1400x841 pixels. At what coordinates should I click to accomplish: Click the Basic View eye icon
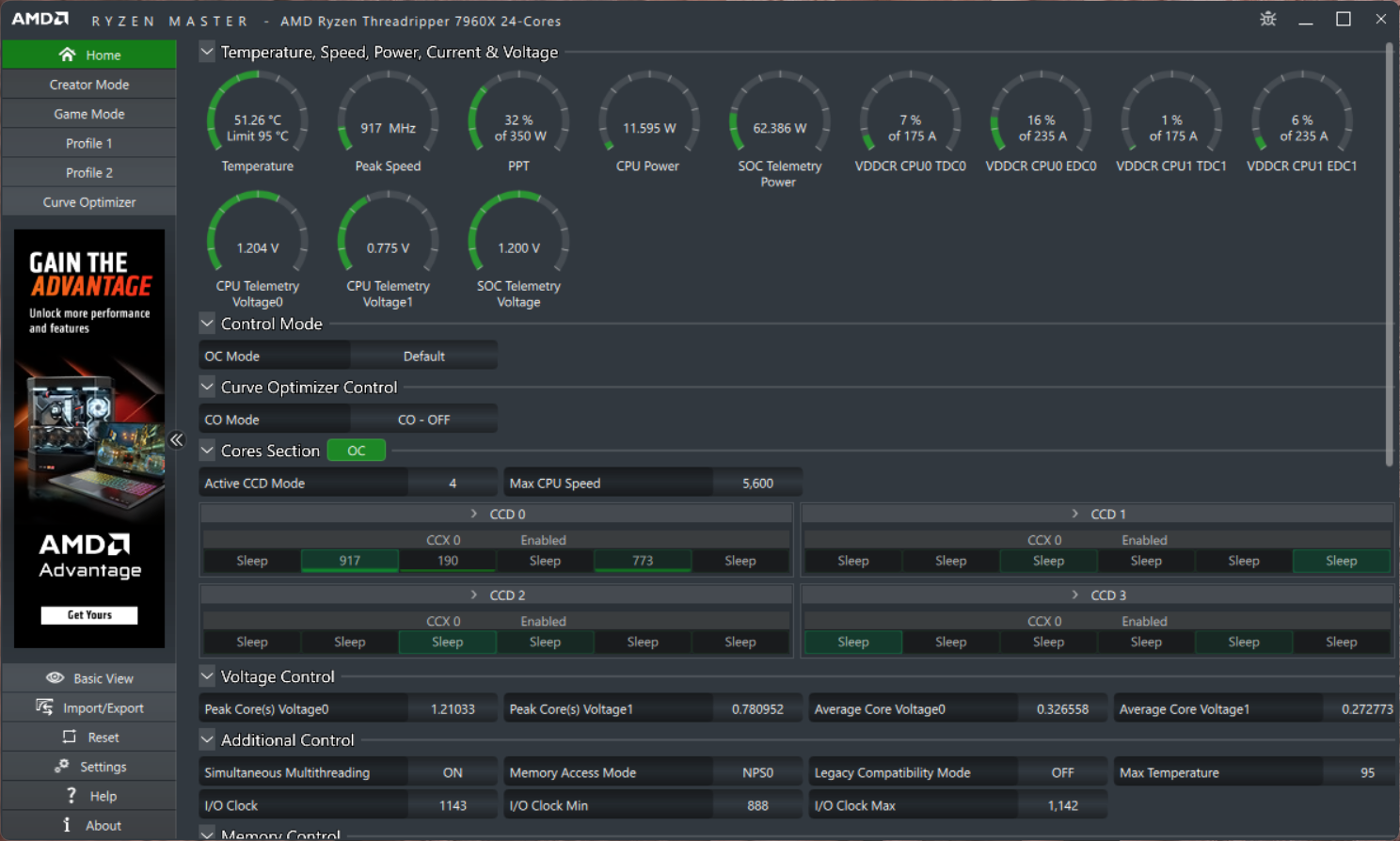click(x=56, y=677)
